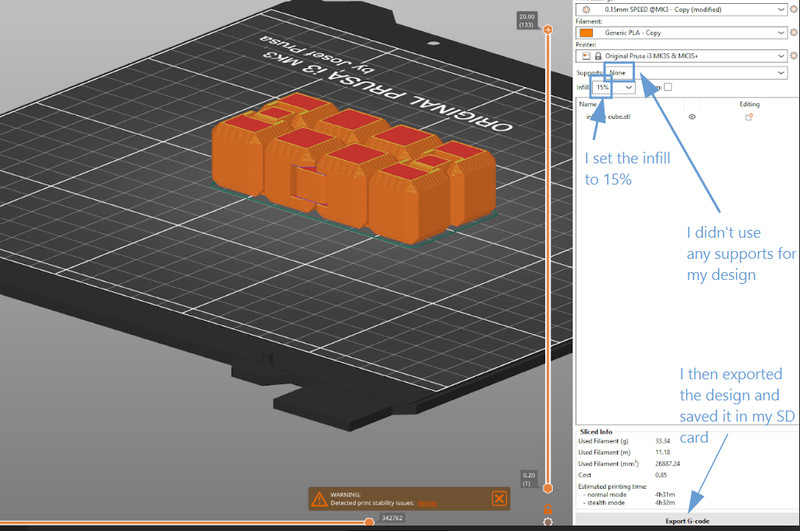
Task: Open the Original Prusa i3 MK3S printer dropdown
Action: [x=681, y=56]
